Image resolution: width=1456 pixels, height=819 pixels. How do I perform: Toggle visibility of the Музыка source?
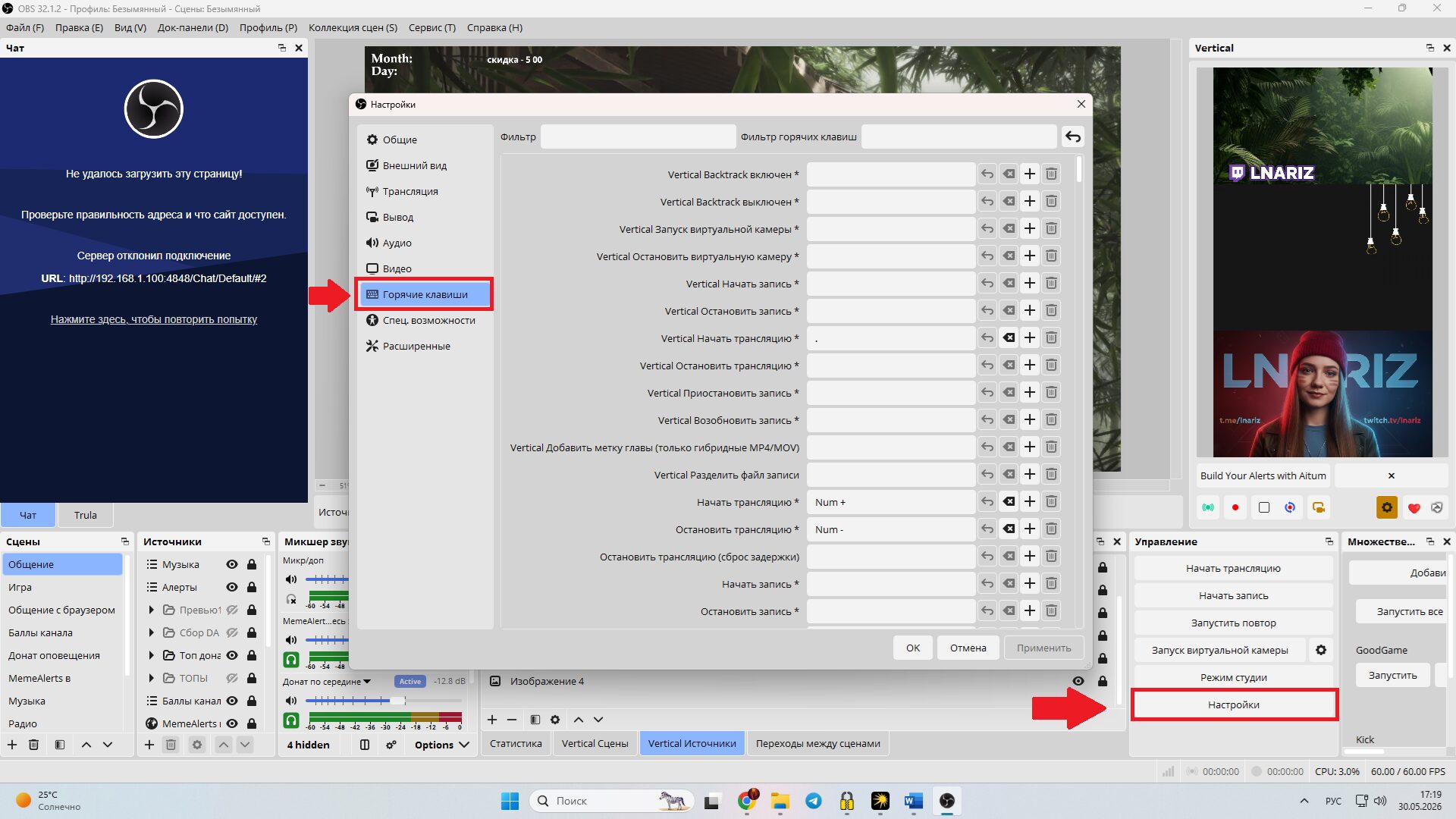[x=232, y=564]
